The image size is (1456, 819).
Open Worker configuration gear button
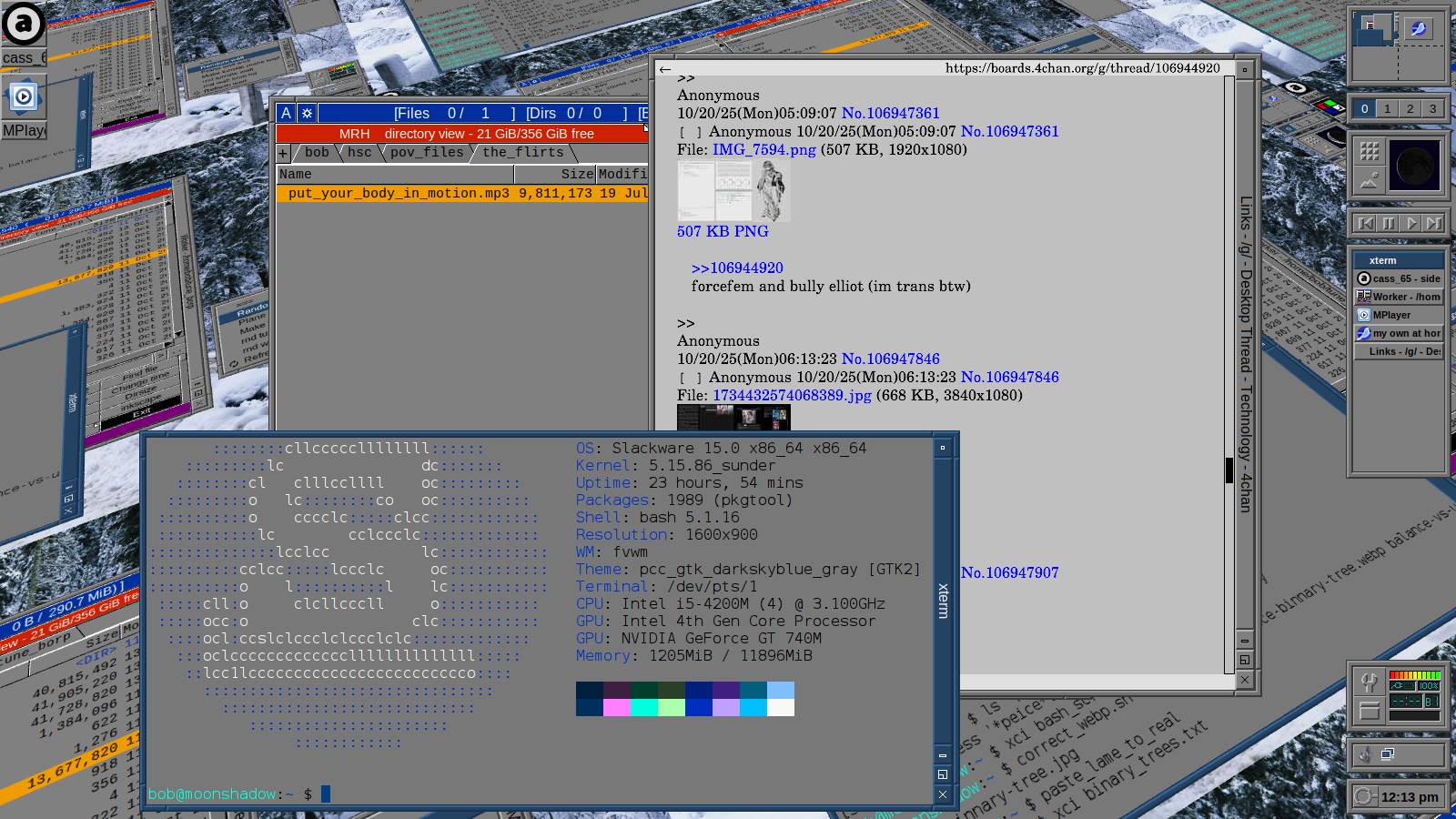[x=307, y=113]
